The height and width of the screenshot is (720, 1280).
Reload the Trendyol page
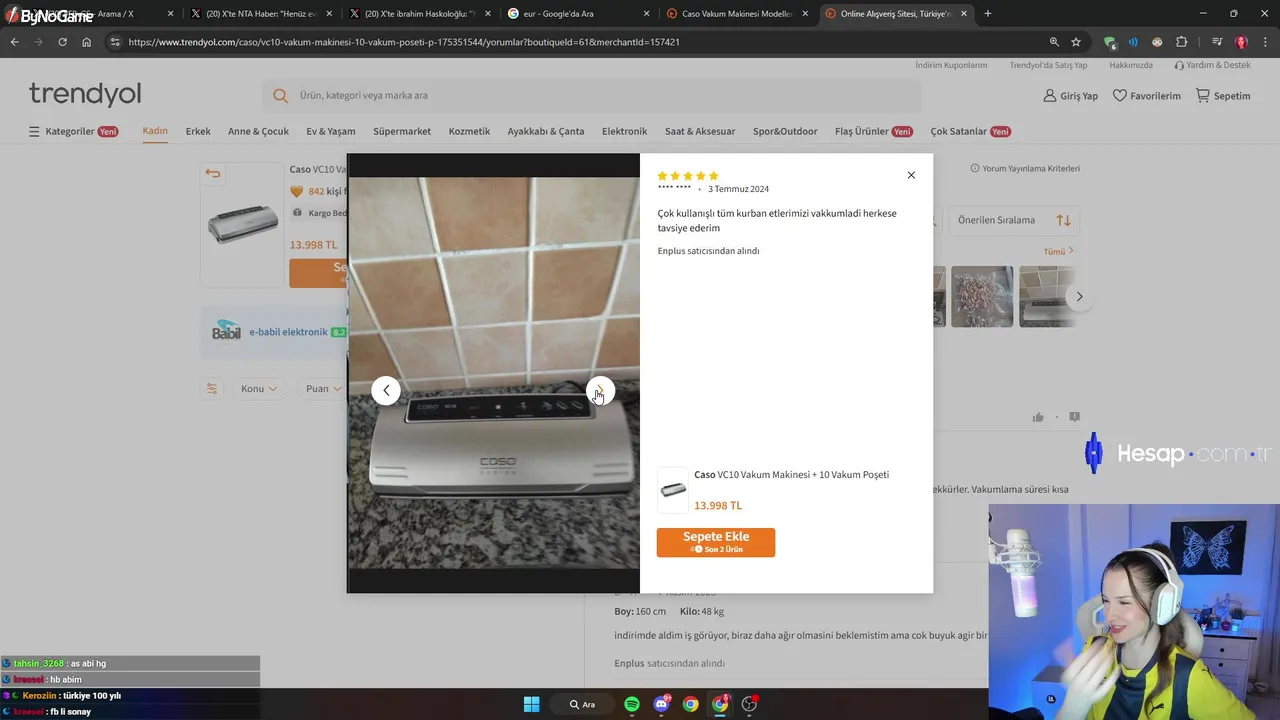pos(62,42)
